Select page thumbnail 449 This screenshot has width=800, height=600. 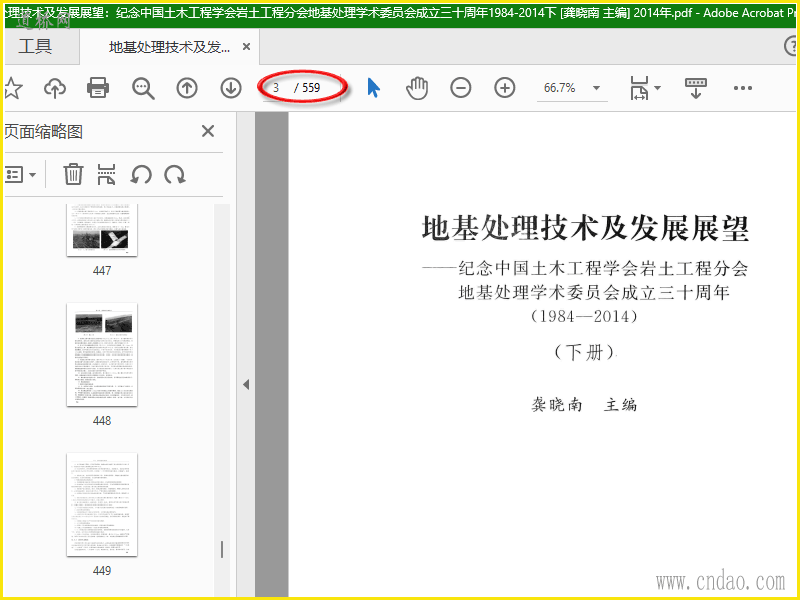point(102,505)
